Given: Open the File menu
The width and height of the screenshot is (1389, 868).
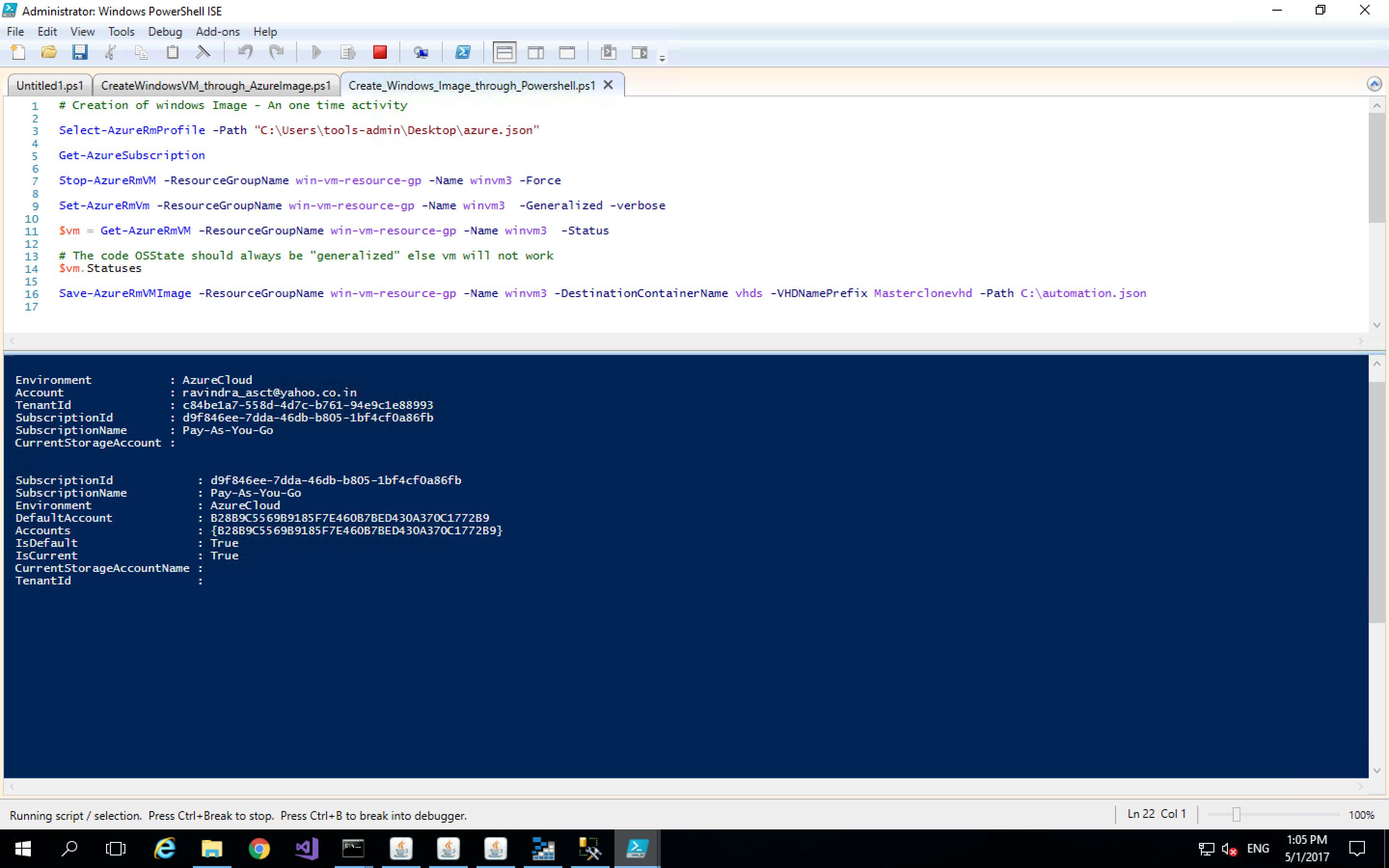Looking at the screenshot, I should pos(15,31).
